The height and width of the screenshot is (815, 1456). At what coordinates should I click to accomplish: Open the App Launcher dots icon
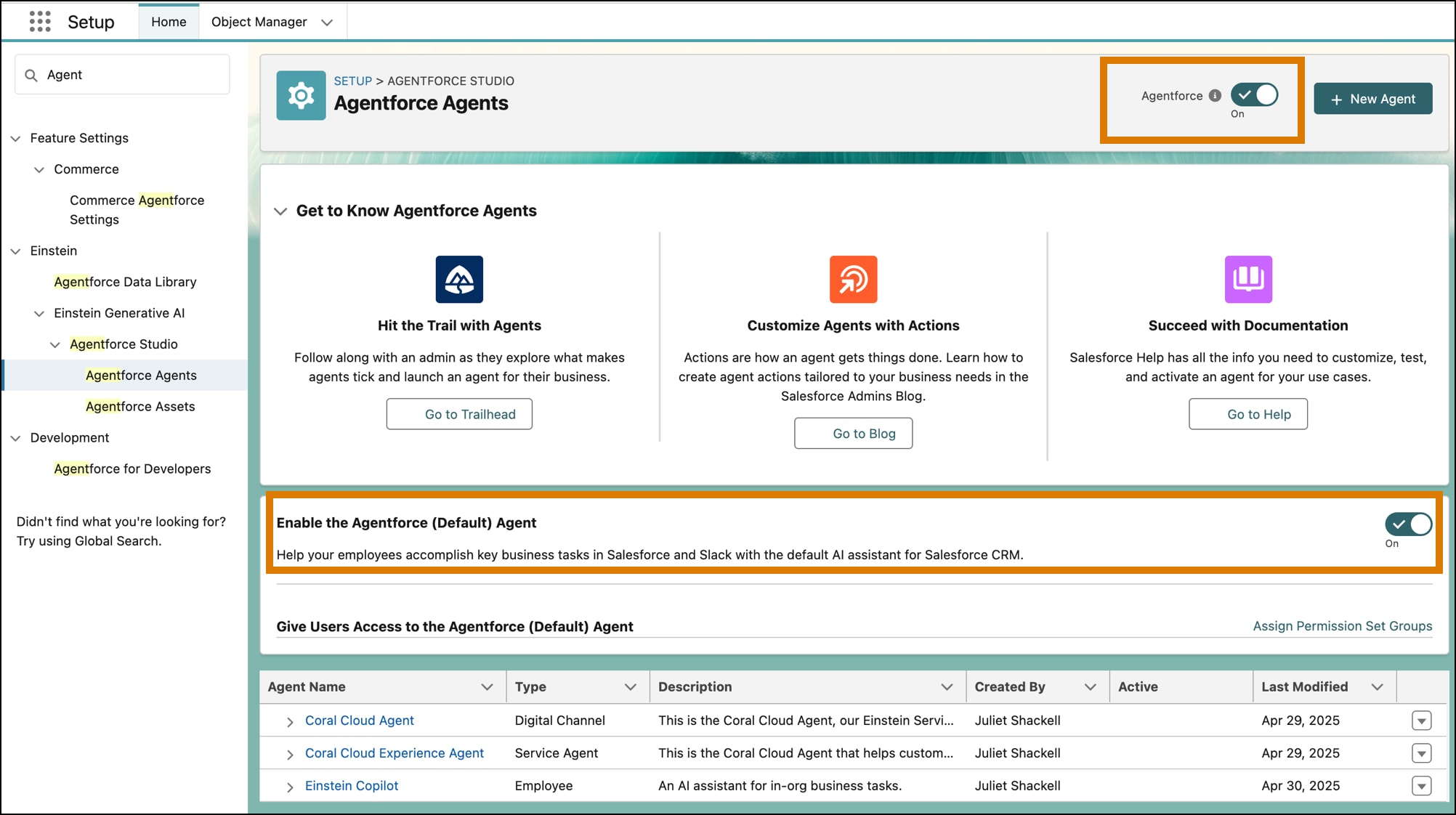40,22
